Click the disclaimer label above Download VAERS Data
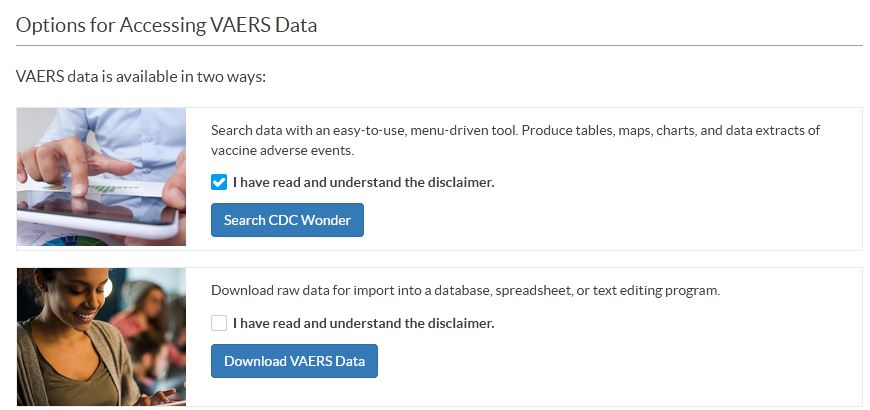Image resolution: width=870 pixels, height=410 pixels. tap(363, 323)
